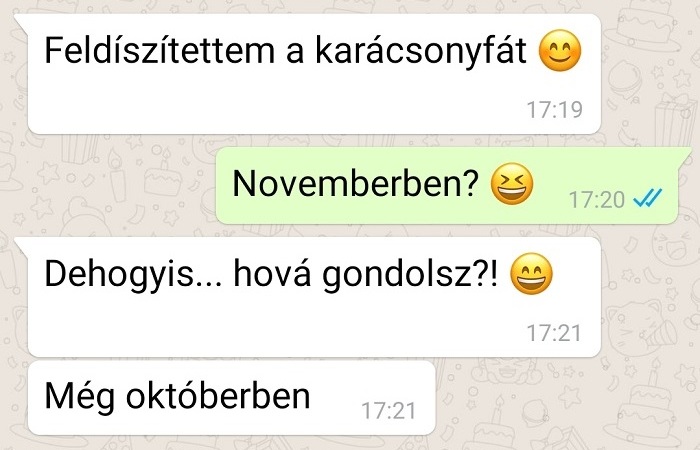
Task: Click the 17:20 timestamp on sent message
Action: 596,199
